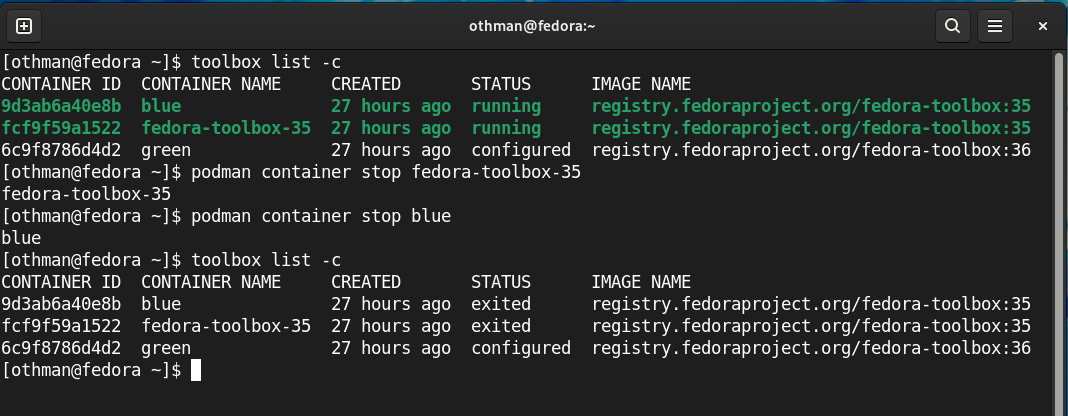The height and width of the screenshot is (416, 1068).
Task: Click the search magnifier icon
Action: pyautogui.click(x=953, y=26)
